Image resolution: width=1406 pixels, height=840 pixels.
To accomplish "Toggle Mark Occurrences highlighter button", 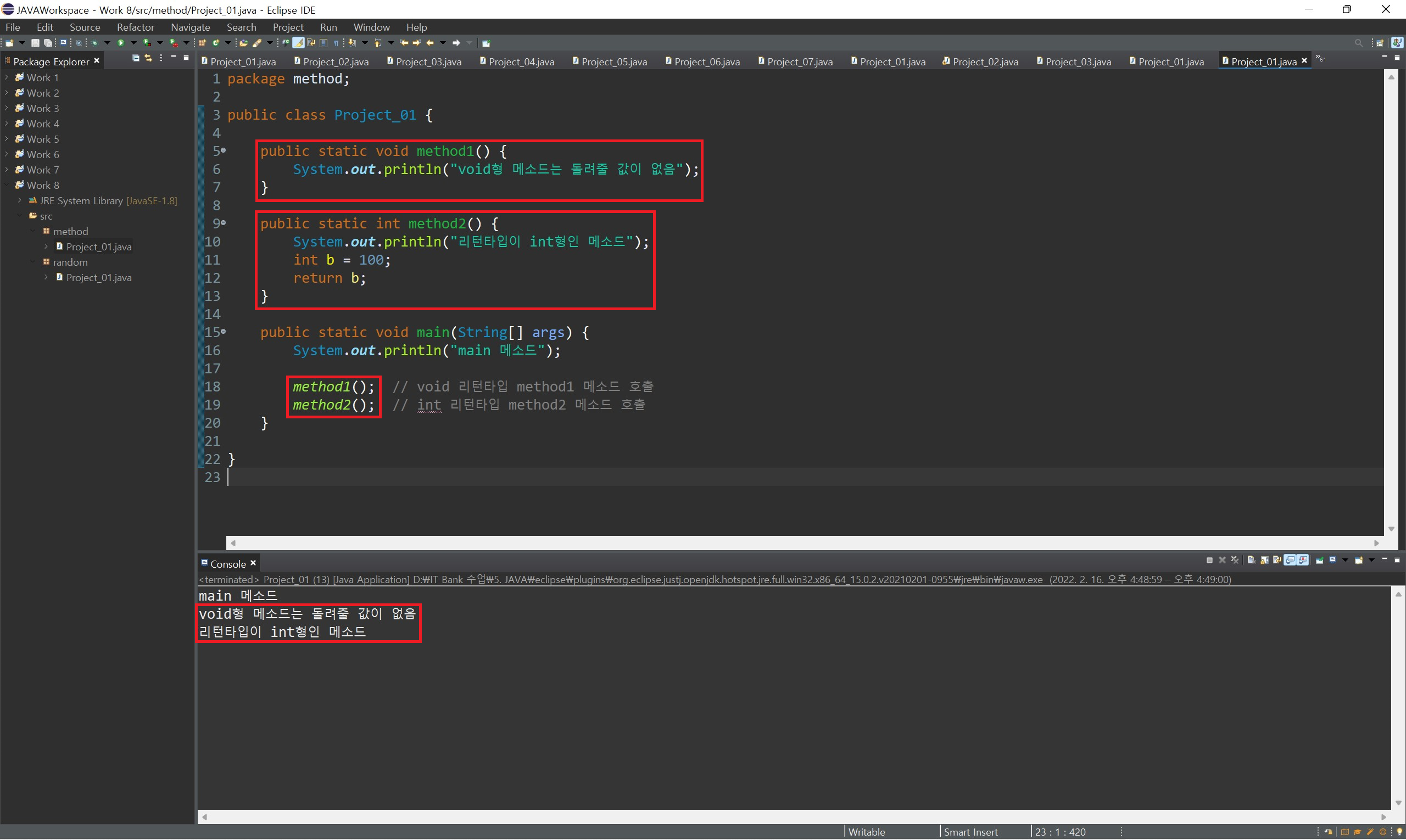I will pos(298,43).
